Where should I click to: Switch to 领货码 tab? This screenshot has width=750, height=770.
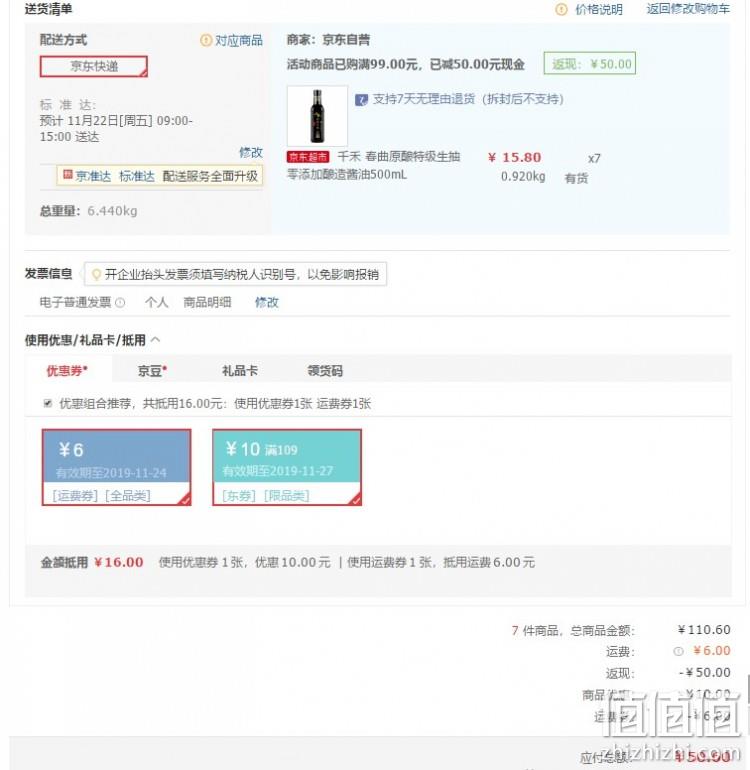click(325, 371)
